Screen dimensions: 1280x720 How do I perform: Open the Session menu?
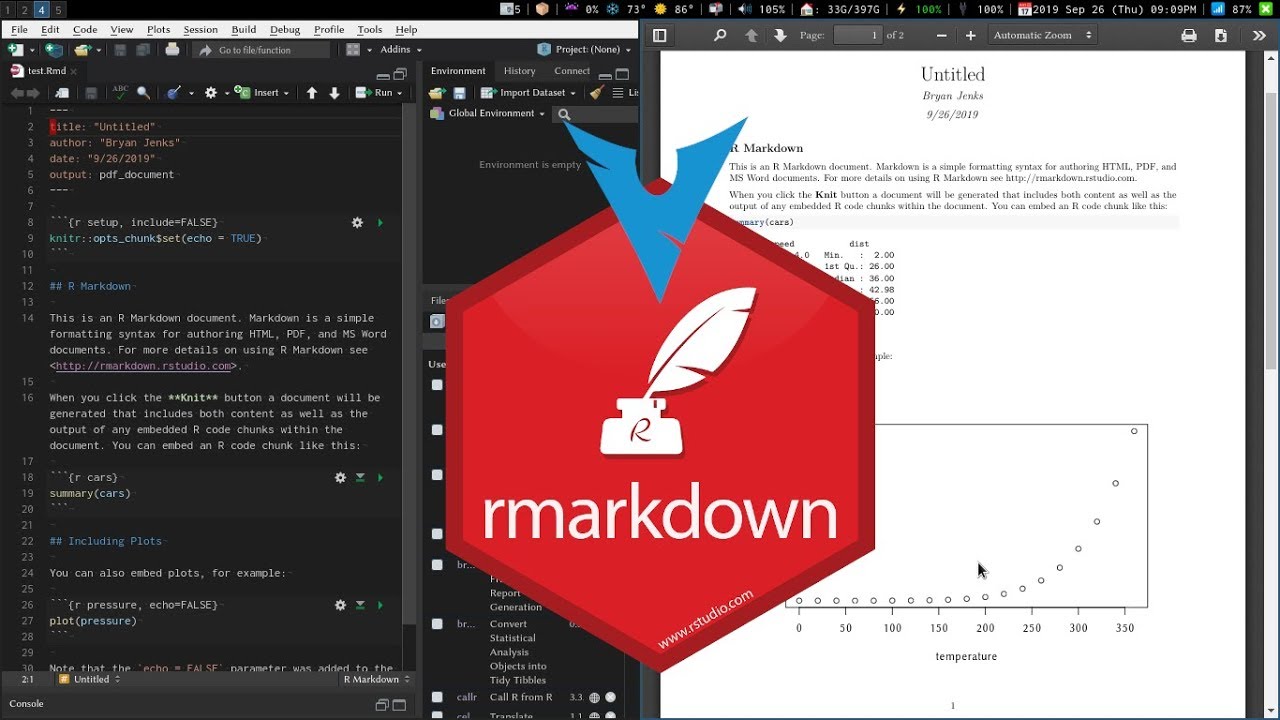point(200,30)
